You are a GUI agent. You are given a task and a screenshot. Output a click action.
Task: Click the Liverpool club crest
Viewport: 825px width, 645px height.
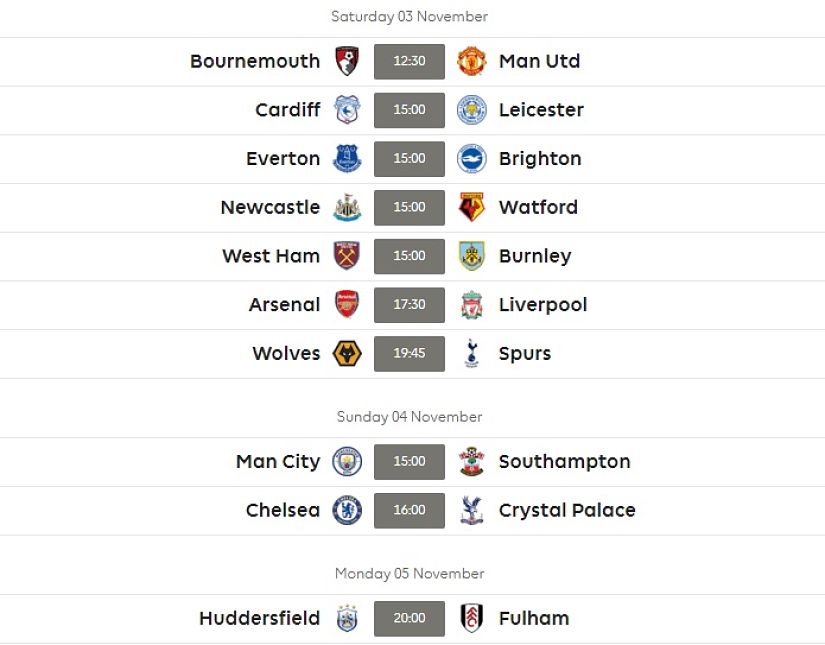(x=471, y=305)
